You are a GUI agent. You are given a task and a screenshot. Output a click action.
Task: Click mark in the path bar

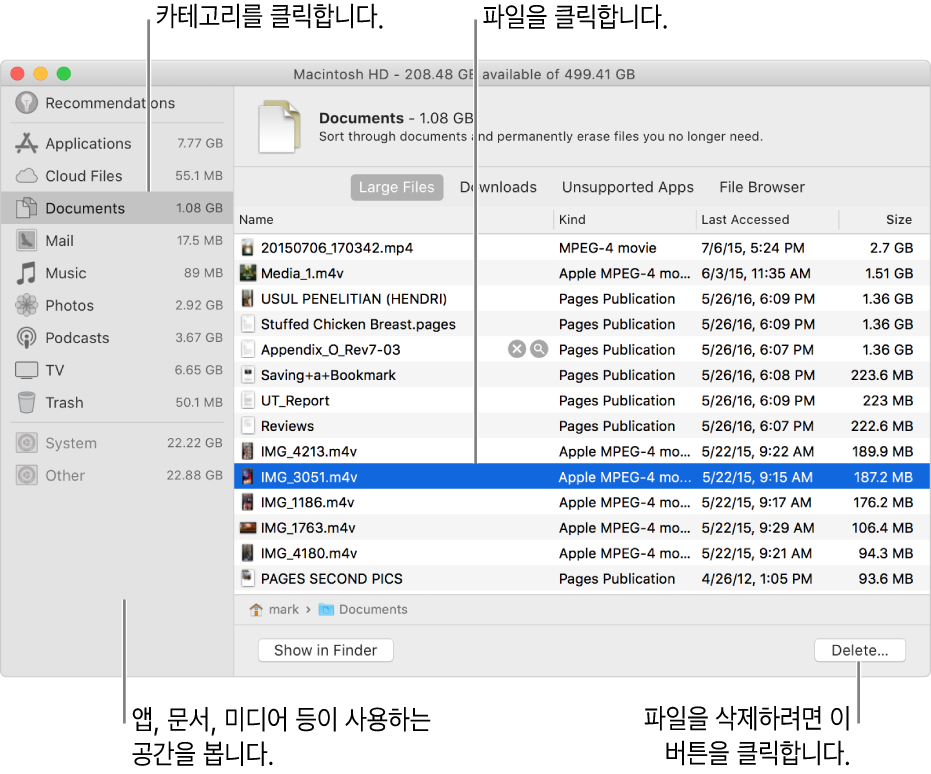[x=284, y=610]
